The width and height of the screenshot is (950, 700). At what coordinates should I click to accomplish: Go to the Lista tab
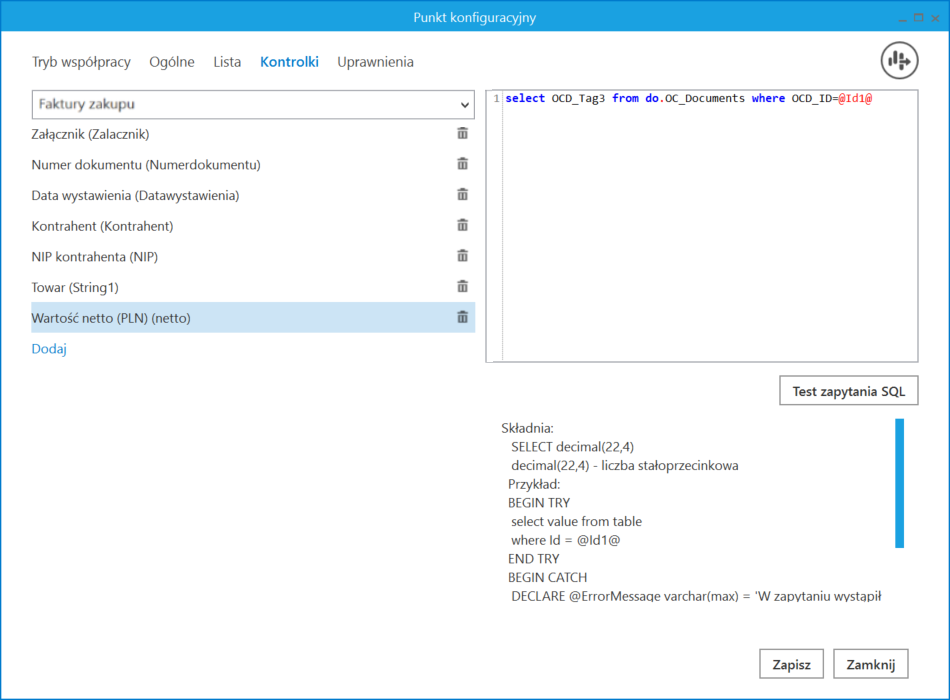coord(227,62)
